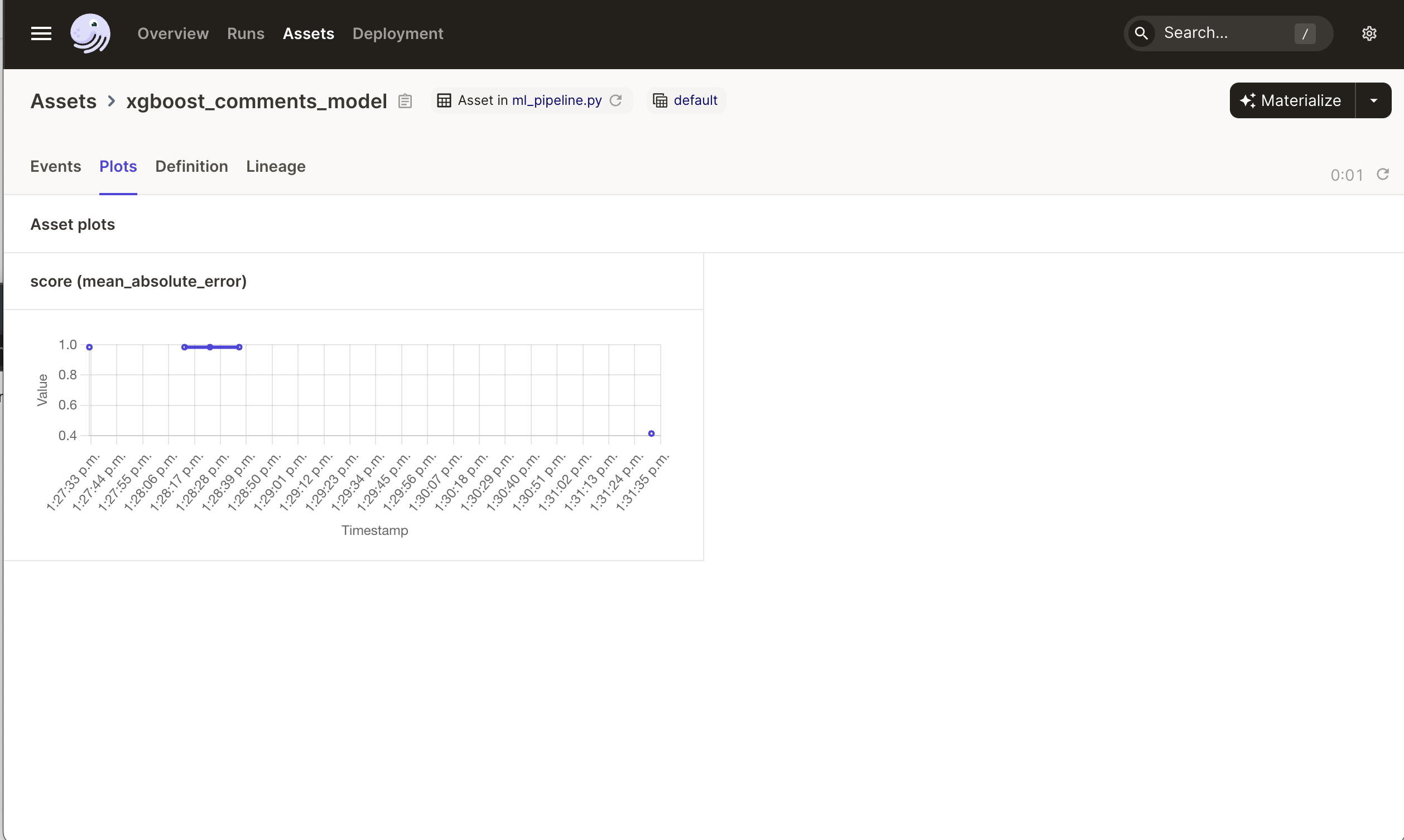Image resolution: width=1404 pixels, height=840 pixels.
Task: Click the settings gear icon top right
Action: pos(1369,33)
